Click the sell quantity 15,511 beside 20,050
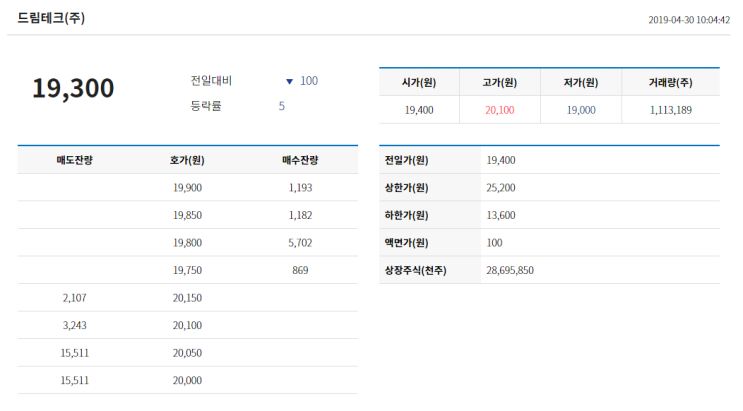 [74, 353]
